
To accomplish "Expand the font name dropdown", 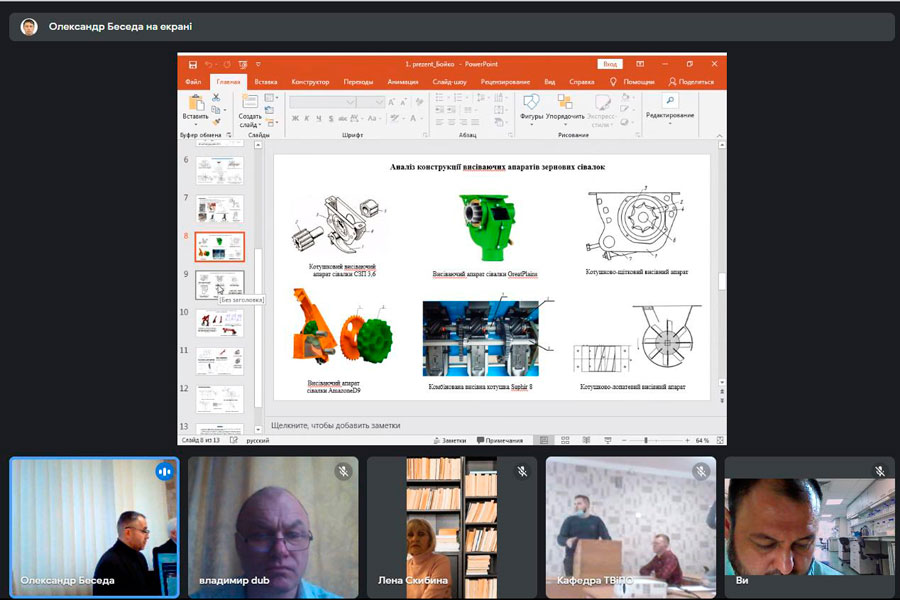I will [365, 102].
